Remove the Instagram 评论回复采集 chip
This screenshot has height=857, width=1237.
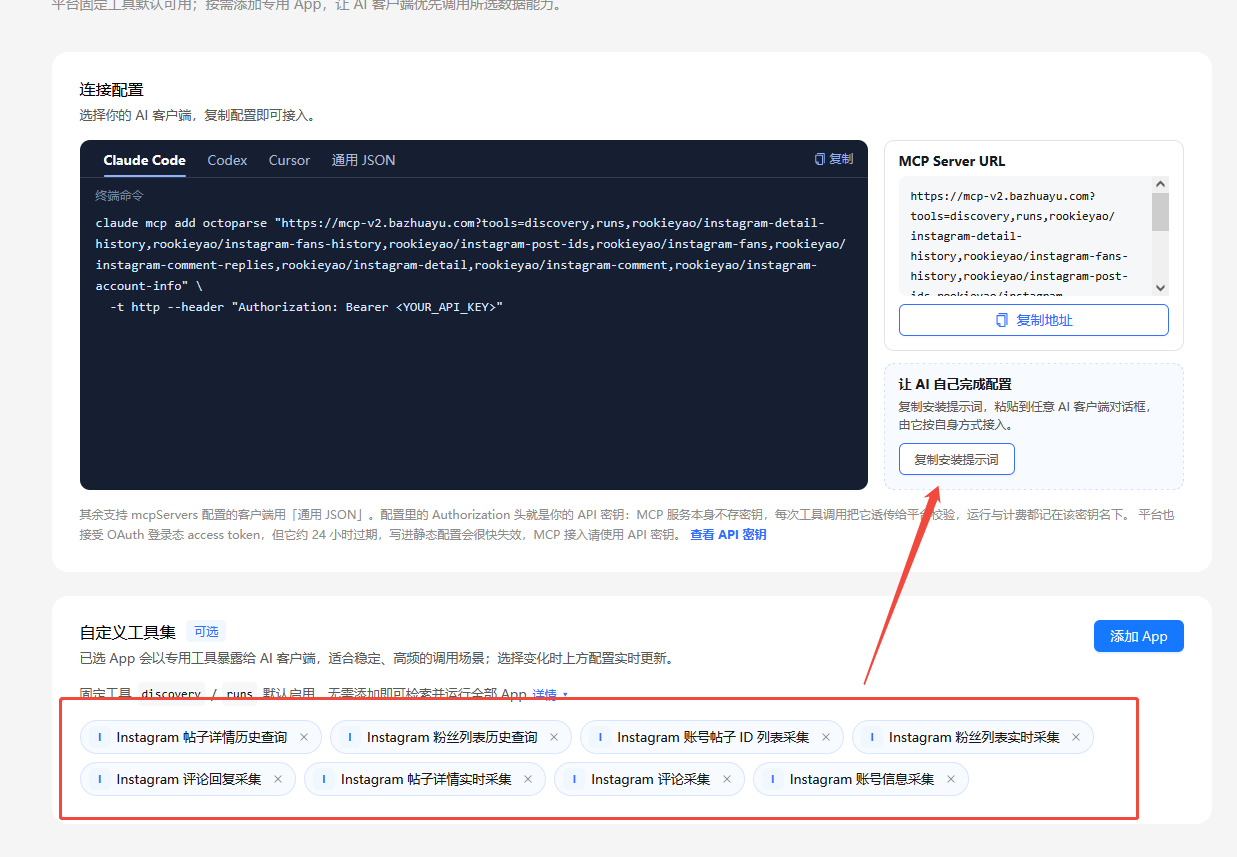[278, 779]
